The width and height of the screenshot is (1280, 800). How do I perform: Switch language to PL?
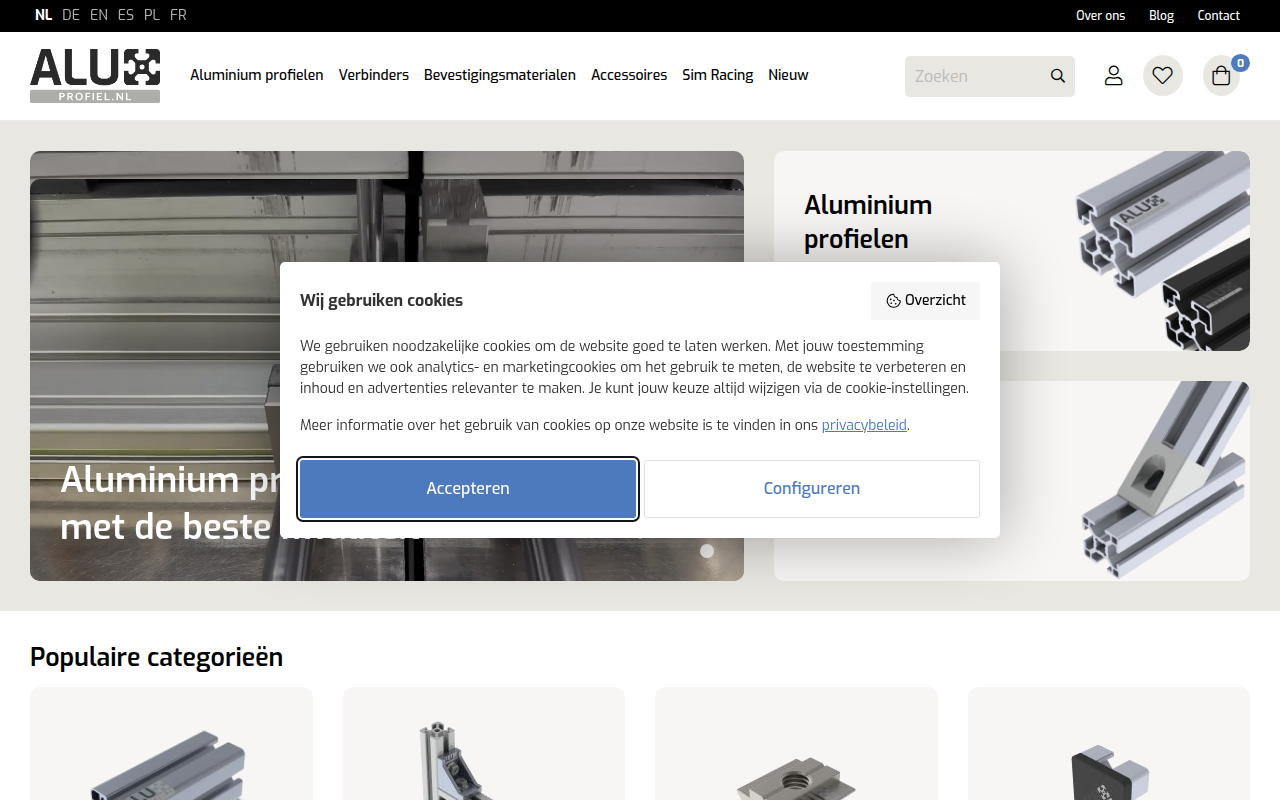(x=152, y=15)
